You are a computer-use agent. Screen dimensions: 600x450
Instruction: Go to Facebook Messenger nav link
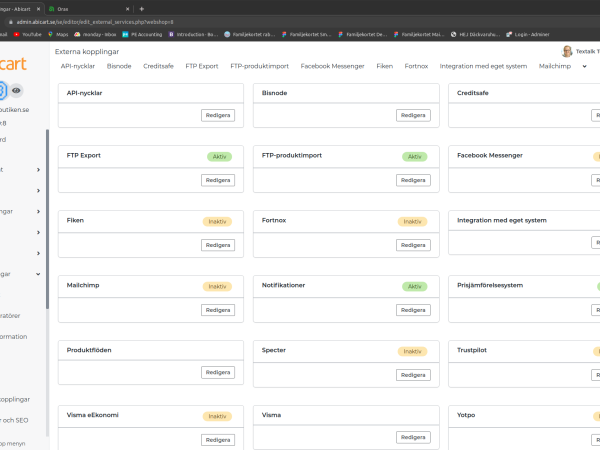point(333,66)
